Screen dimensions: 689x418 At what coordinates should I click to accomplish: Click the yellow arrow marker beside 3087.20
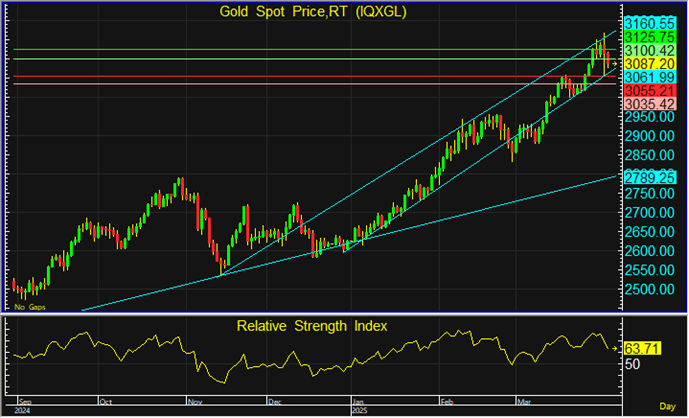click(615, 63)
